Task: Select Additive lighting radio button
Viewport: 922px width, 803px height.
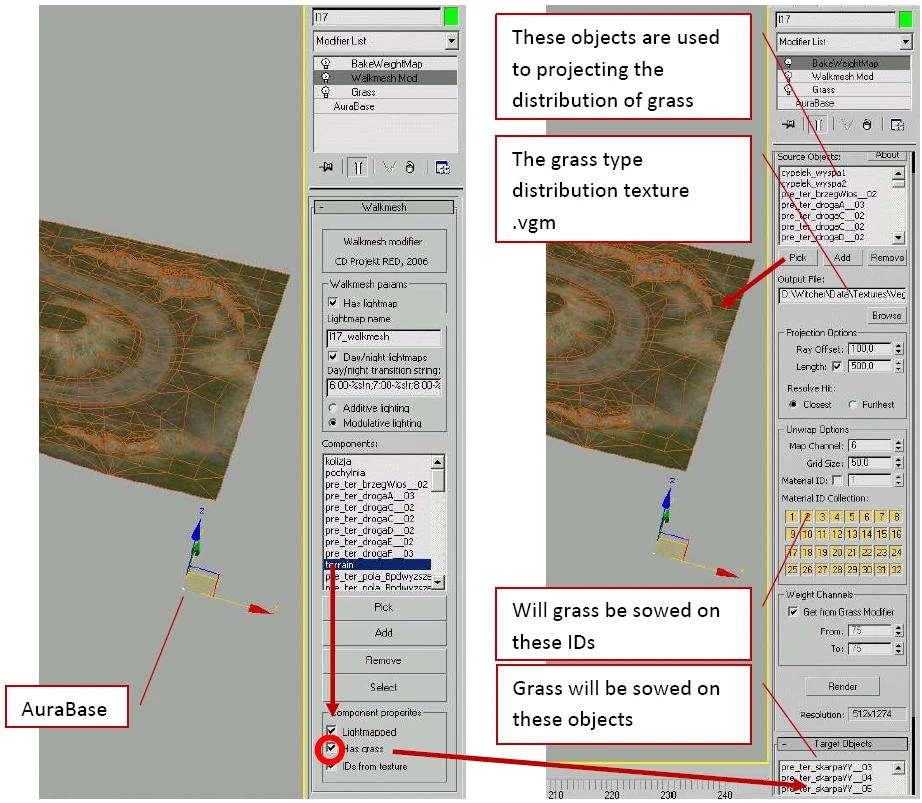Action: (333, 407)
